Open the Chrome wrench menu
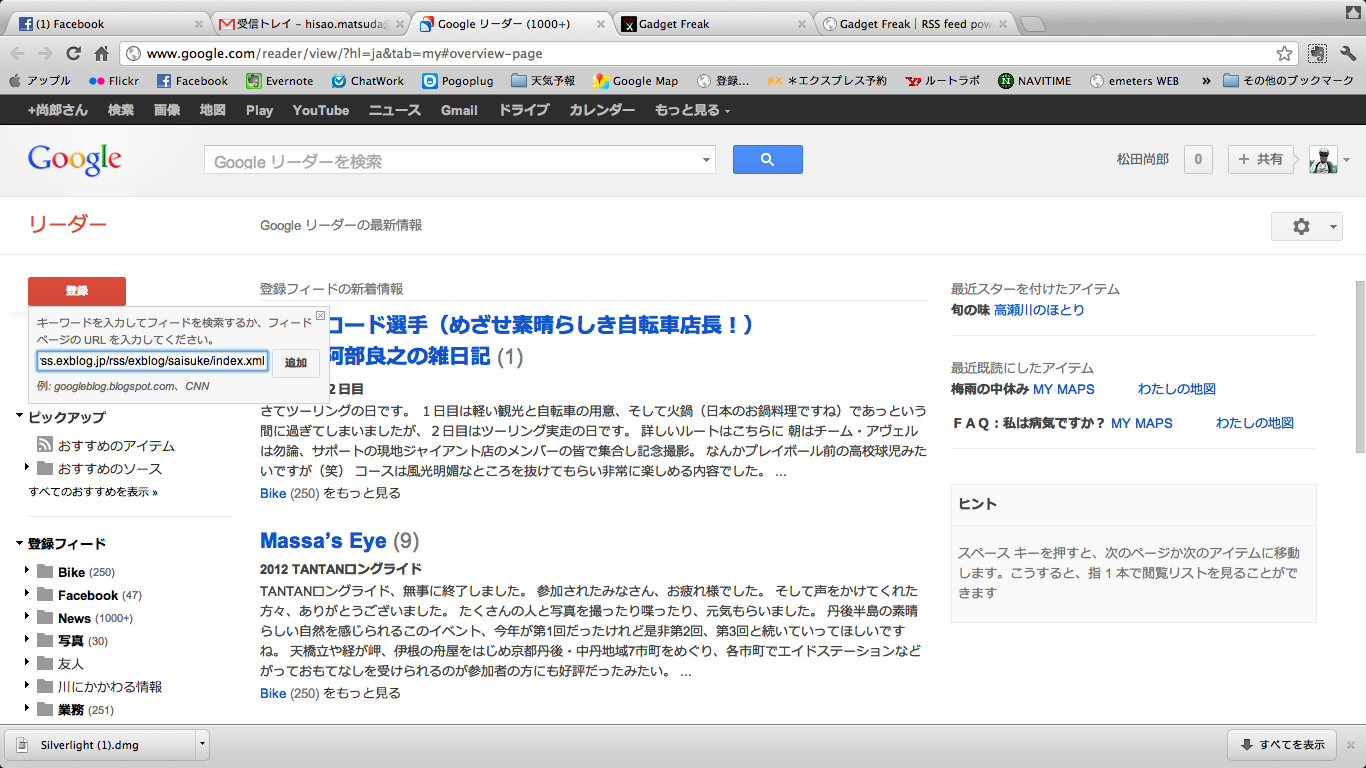Screen dimensions: 1366x768 click(1347, 54)
